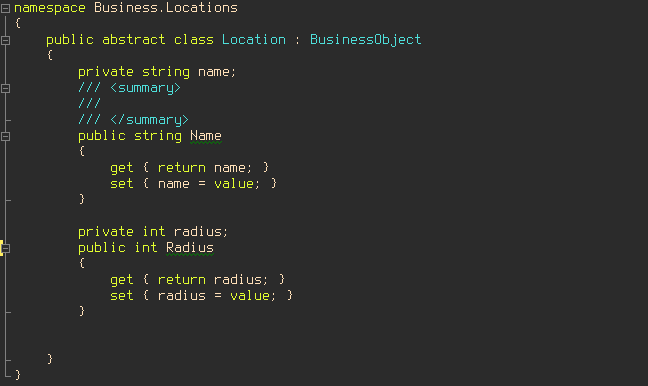Click the set radius = value accessor
Viewport: 648px width, 386px height.
(202, 296)
